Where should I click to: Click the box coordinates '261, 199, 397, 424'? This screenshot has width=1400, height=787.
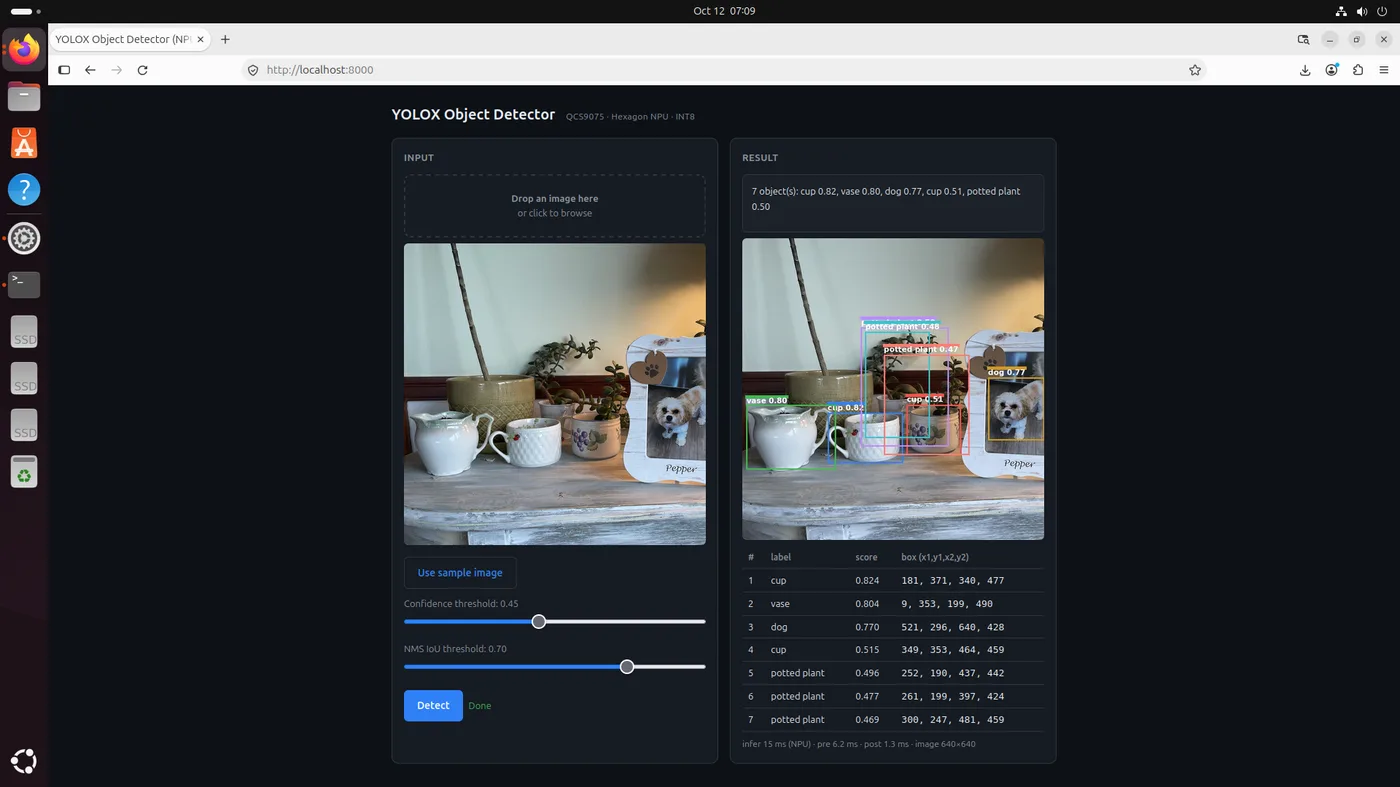coord(952,696)
